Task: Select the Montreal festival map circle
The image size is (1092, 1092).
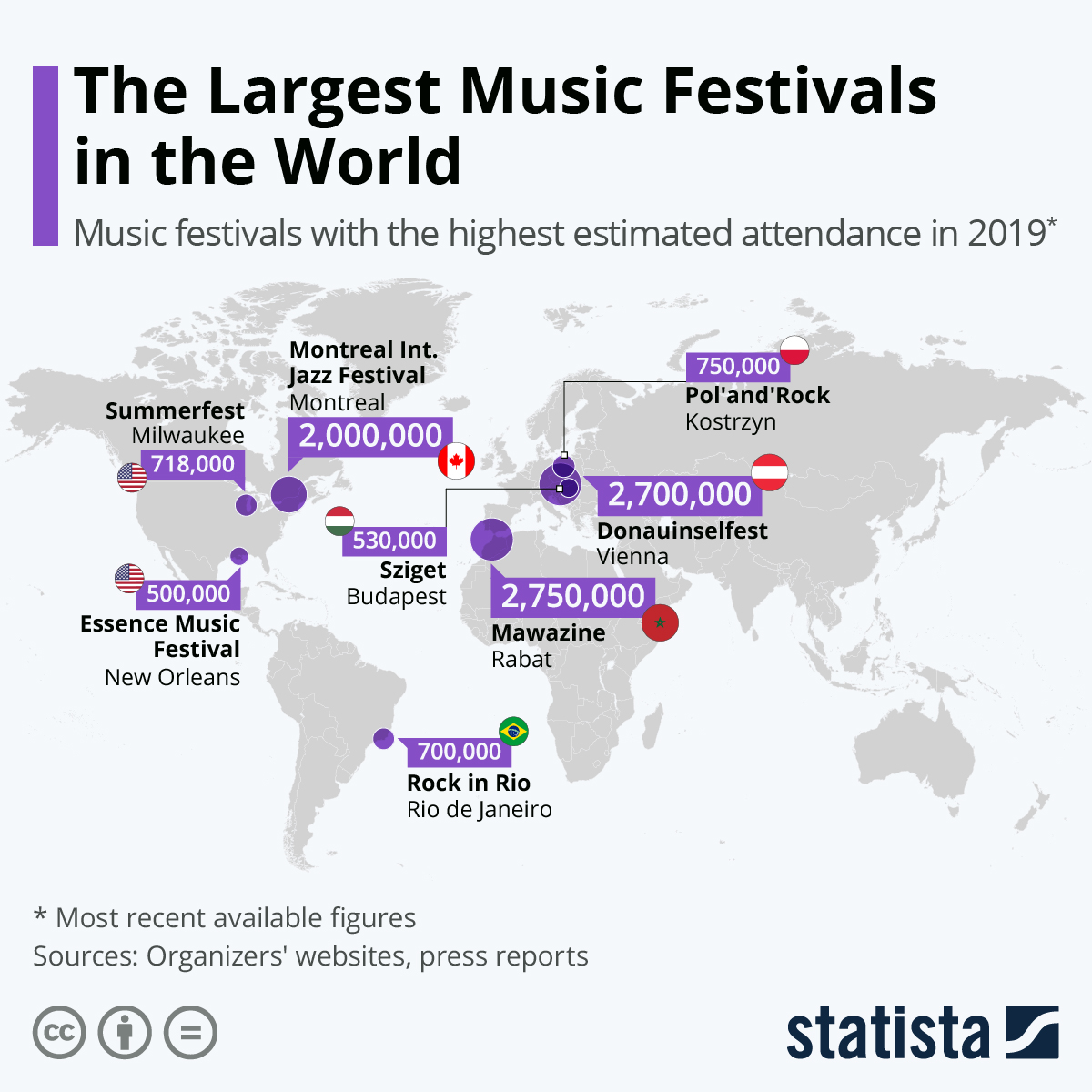Action: tap(288, 494)
